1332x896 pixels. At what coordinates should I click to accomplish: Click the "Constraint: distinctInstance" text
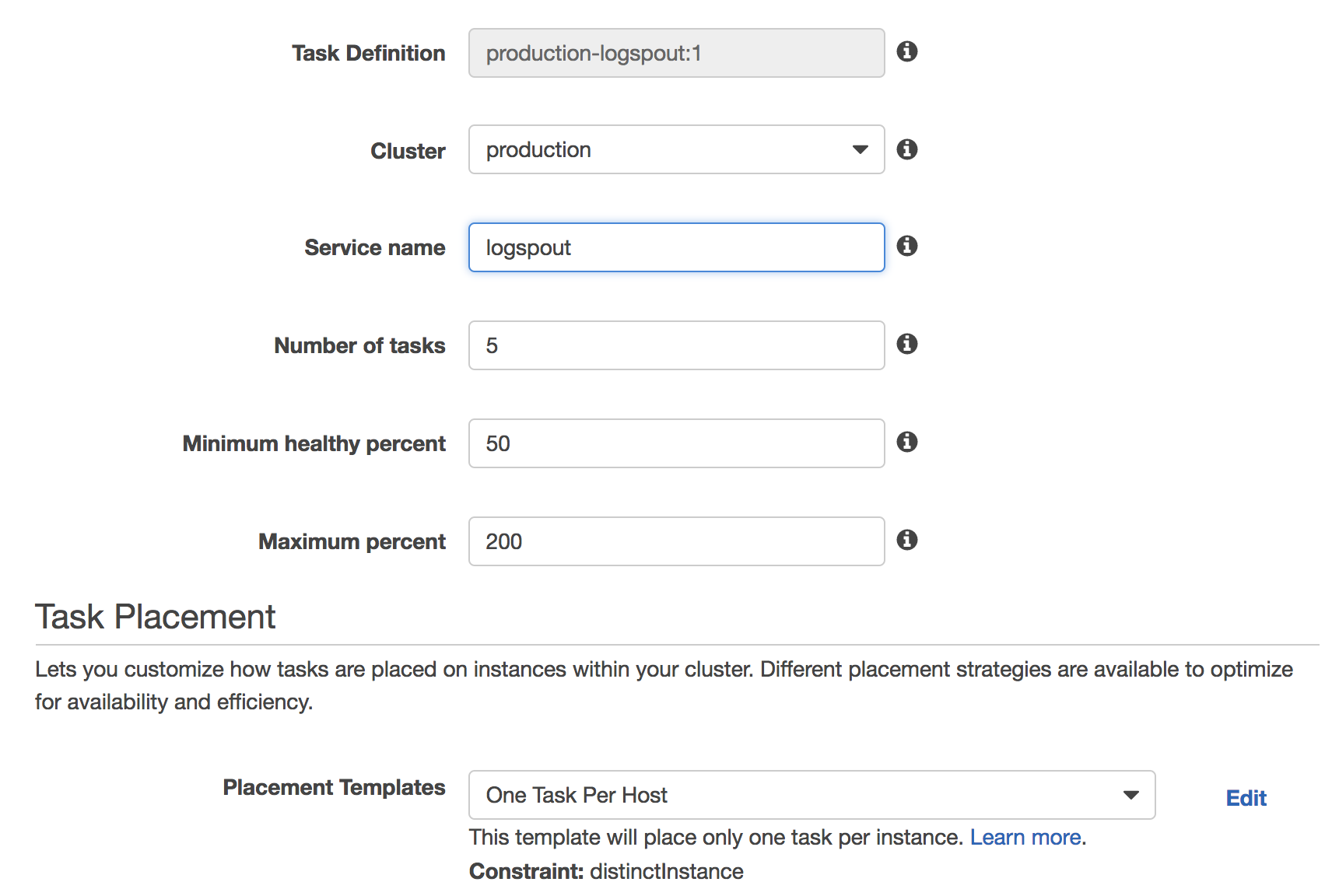pos(606,871)
